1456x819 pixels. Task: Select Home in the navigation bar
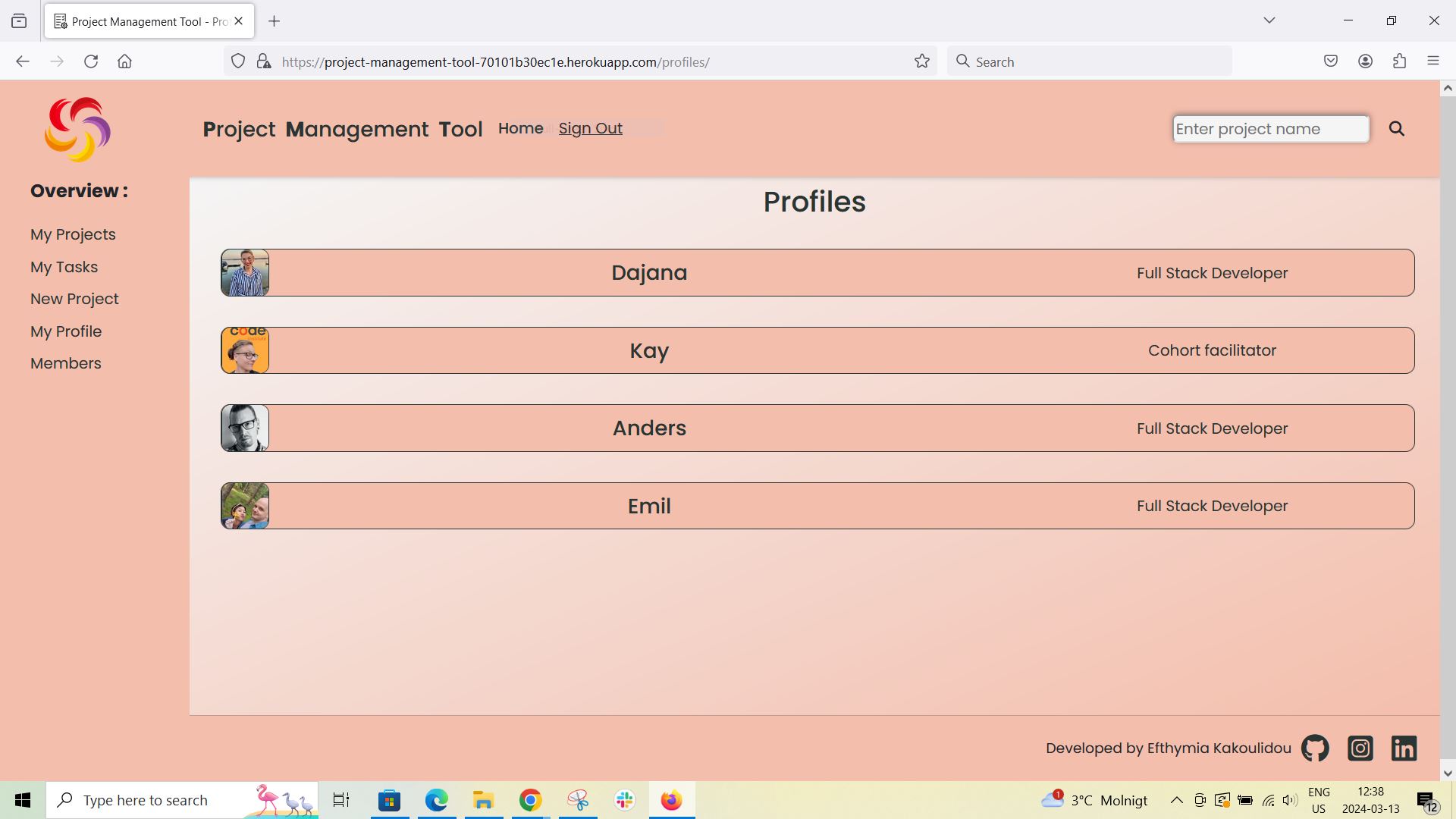coord(520,128)
